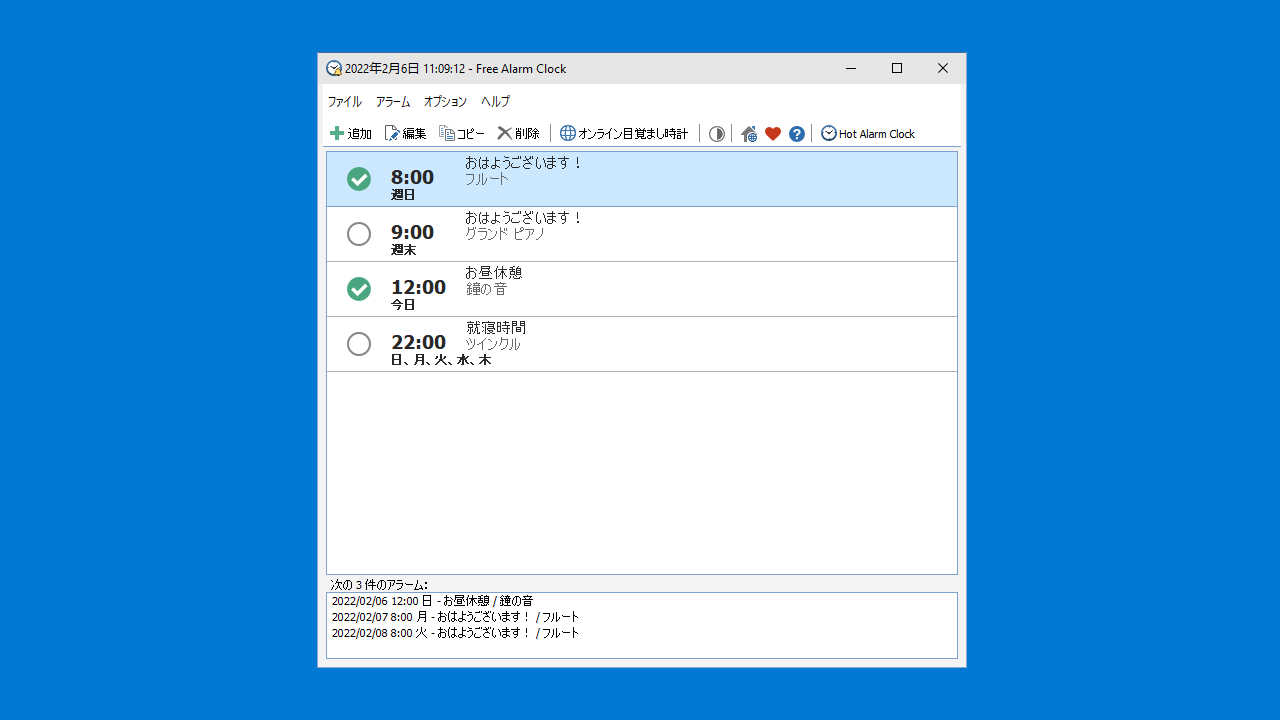Click the red heart icon

(773, 134)
